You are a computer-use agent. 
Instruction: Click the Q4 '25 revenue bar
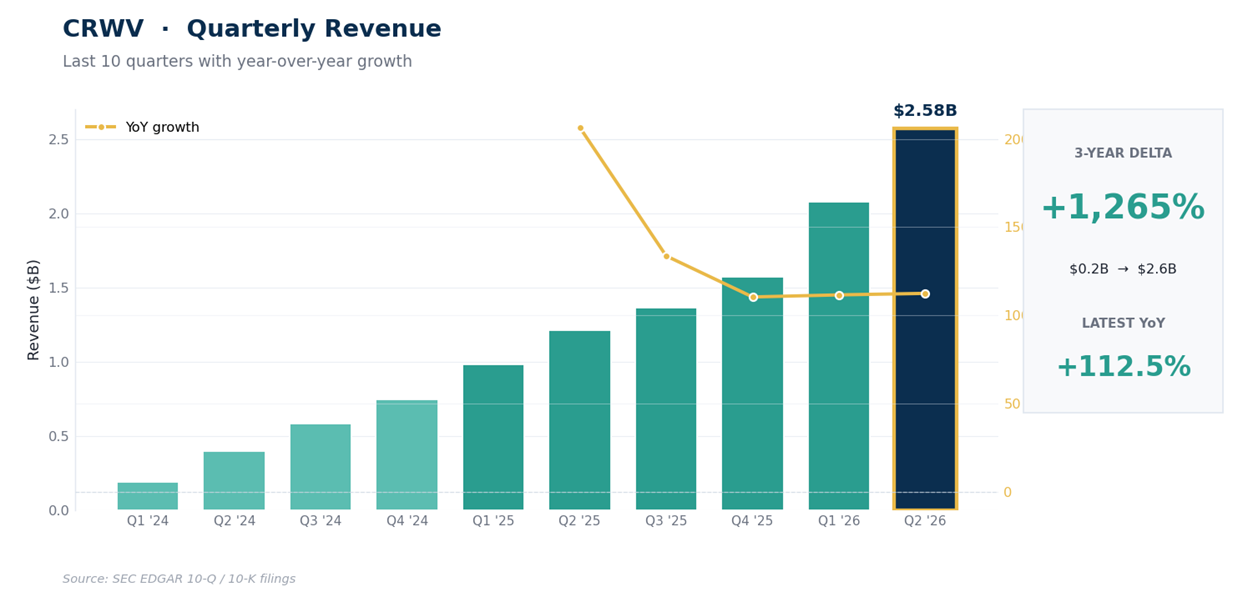[752, 394]
